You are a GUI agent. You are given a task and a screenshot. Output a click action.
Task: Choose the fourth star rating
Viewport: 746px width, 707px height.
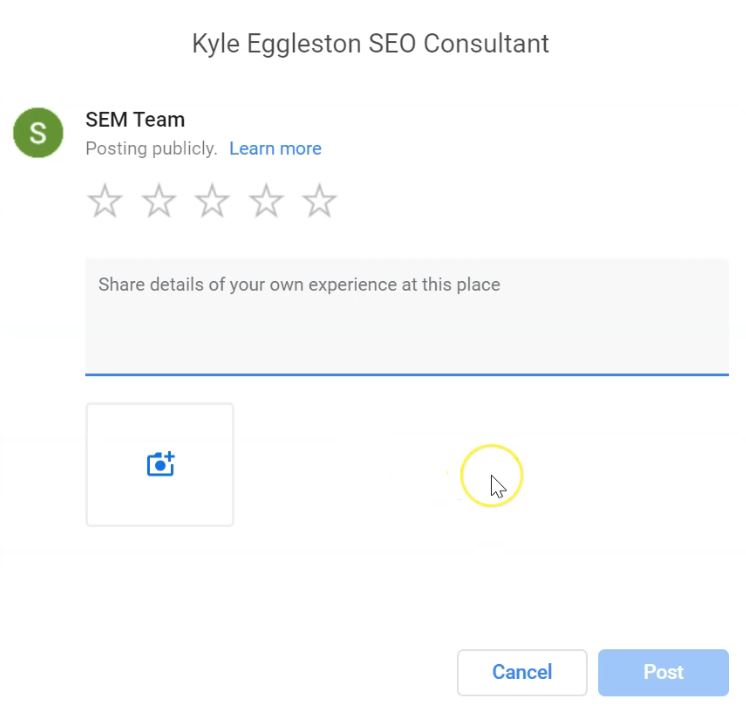click(x=266, y=201)
